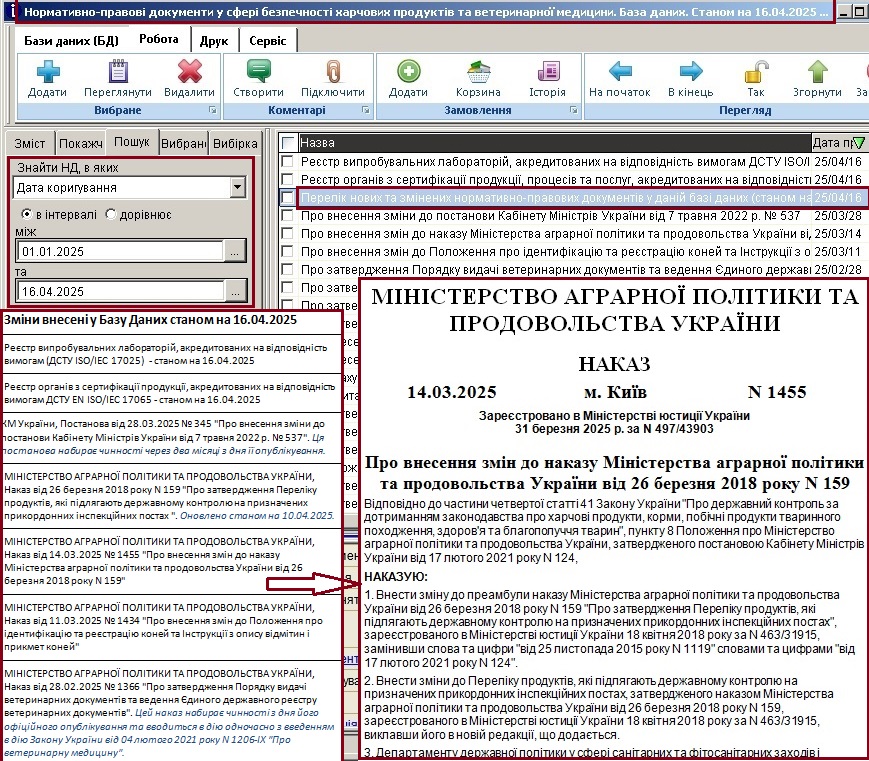Select the 'в інтервалі' radio button
The image size is (869, 761).
[x=27, y=215]
